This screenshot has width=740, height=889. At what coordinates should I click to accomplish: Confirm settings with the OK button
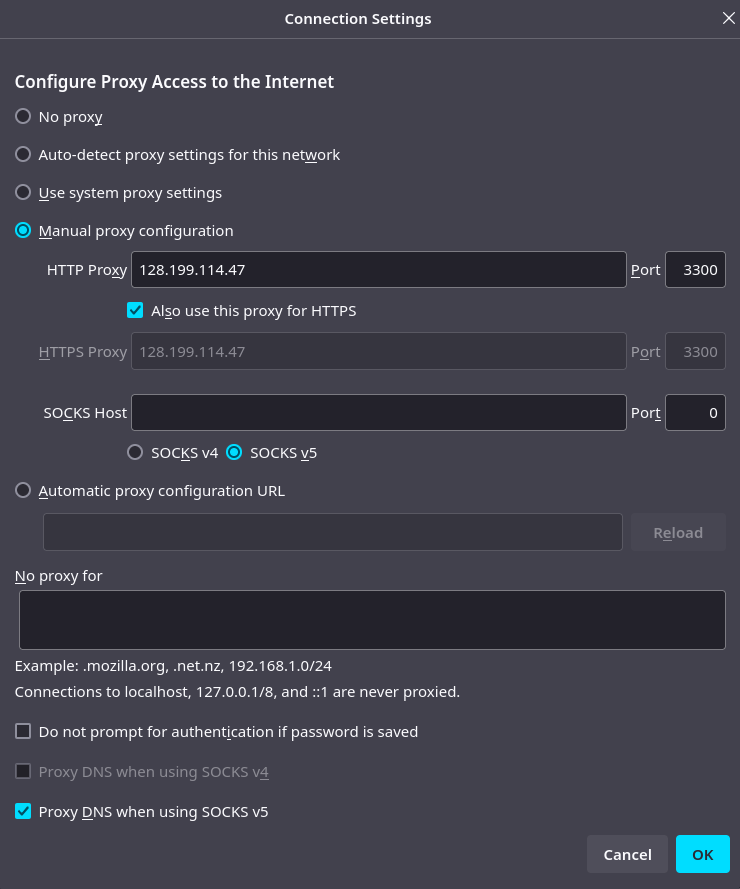pyautogui.click(x=703, y=854)
